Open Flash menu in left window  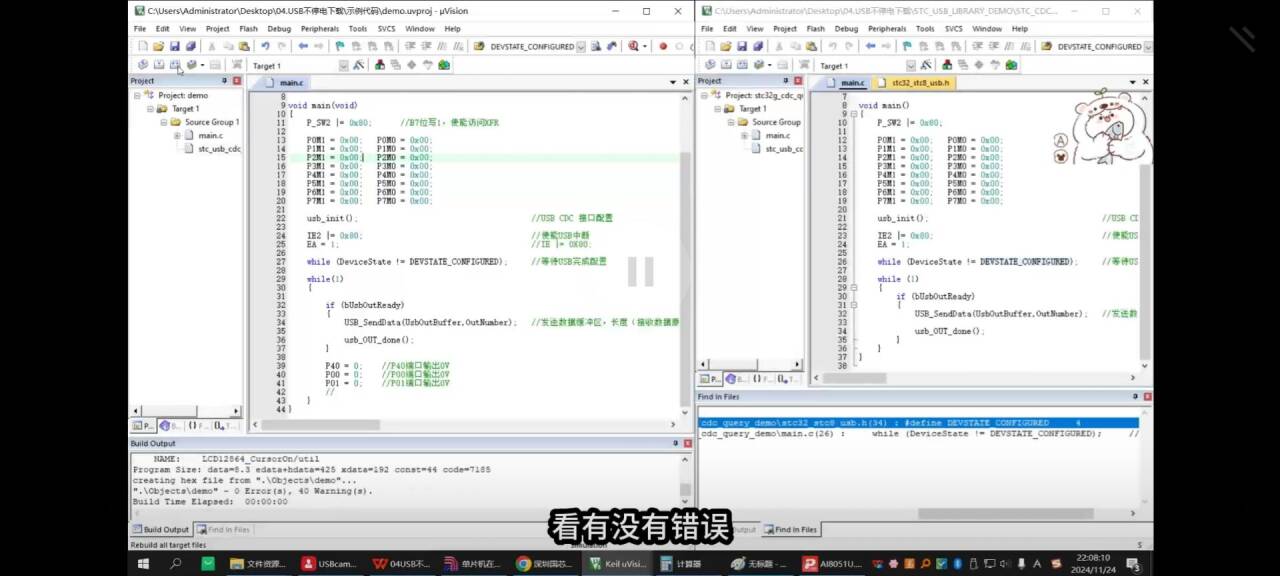[248, 29]
